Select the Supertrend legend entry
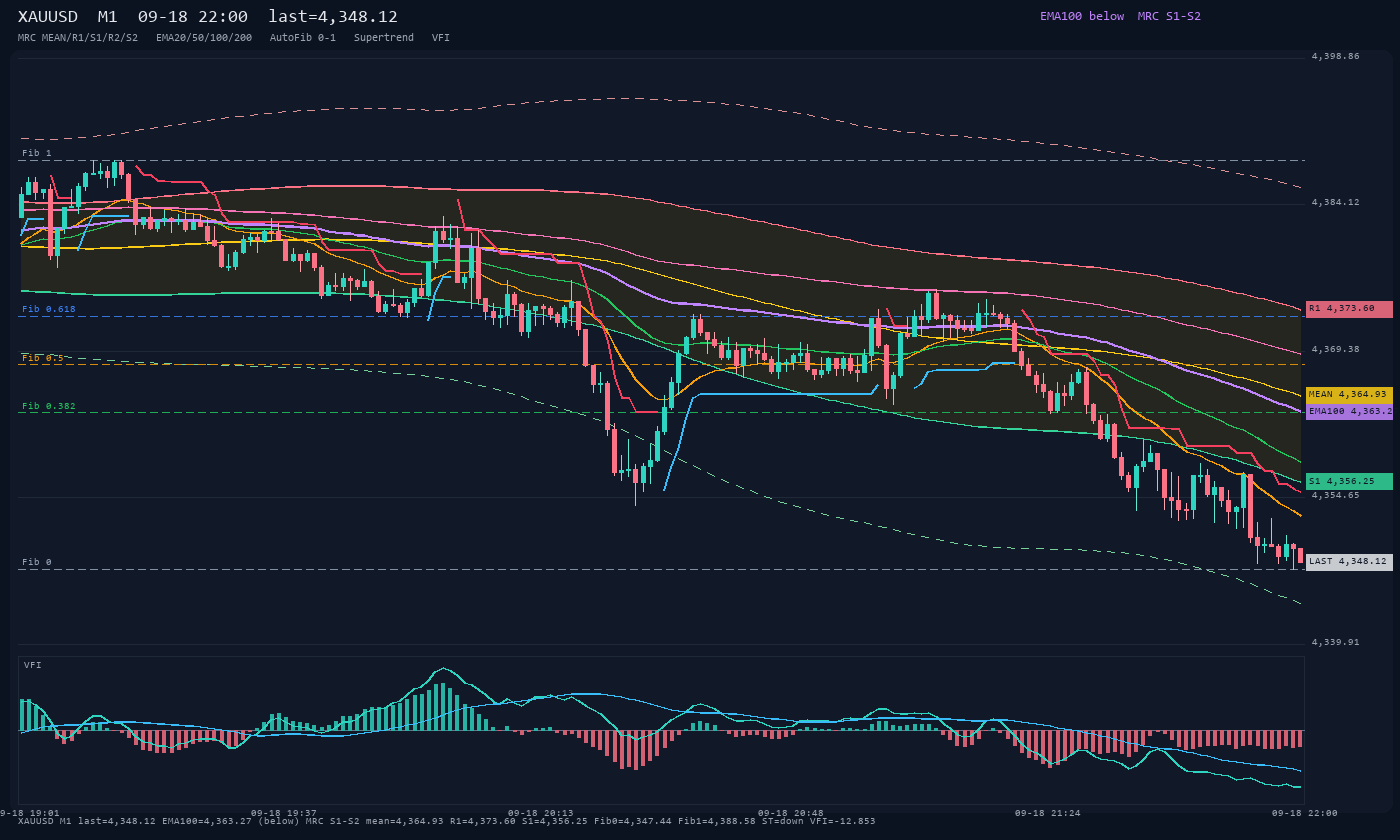The image size is (1400, 840). [x=384, y=37]
